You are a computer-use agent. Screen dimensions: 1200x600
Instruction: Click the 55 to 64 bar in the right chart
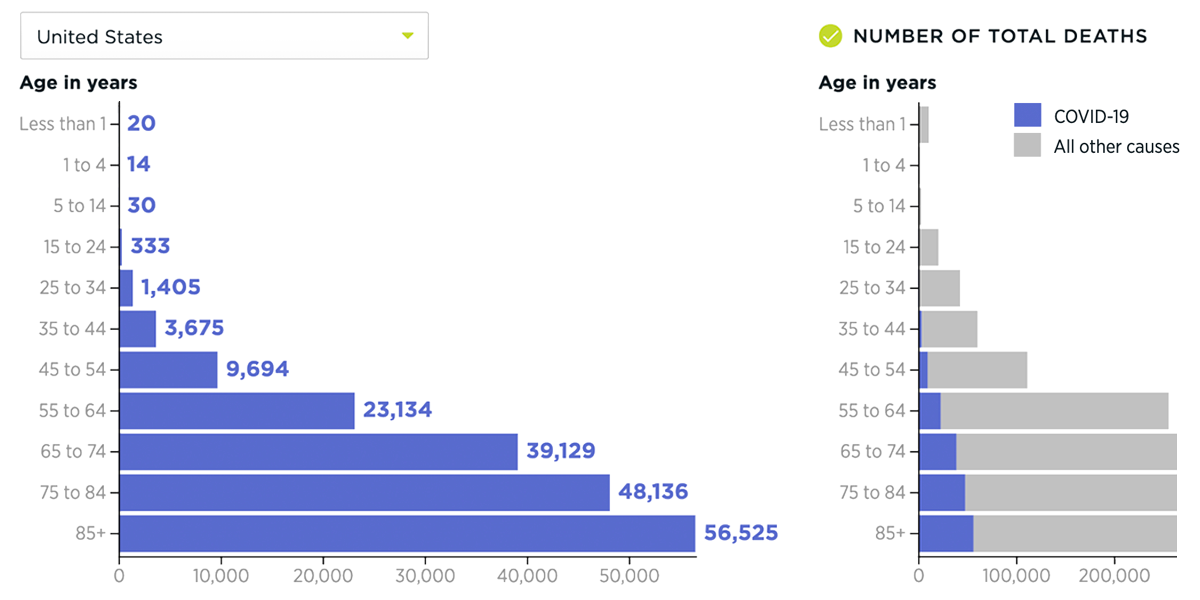pos(1040,410)
